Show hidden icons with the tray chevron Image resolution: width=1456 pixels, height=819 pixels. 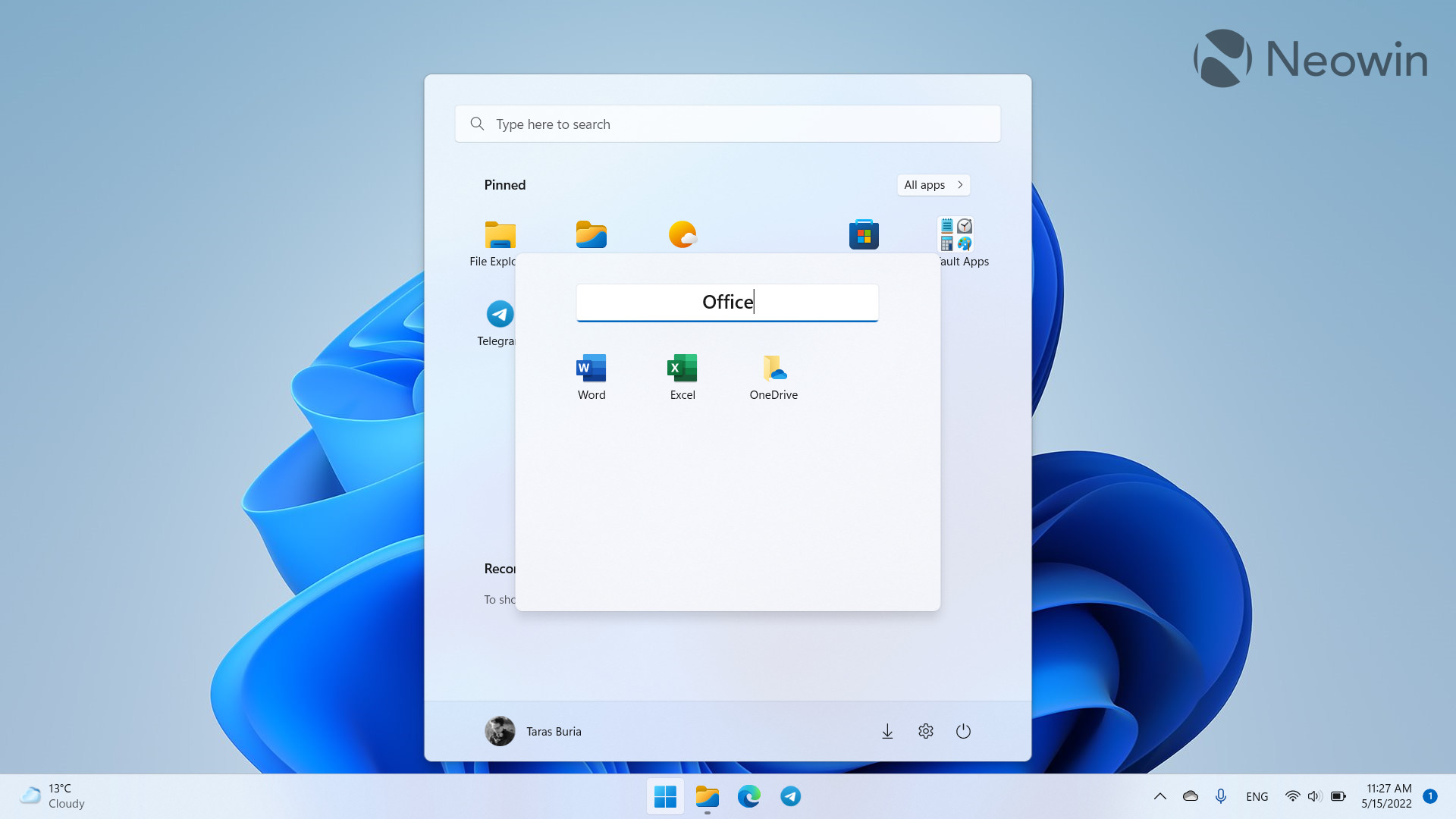pos(1160,796)
